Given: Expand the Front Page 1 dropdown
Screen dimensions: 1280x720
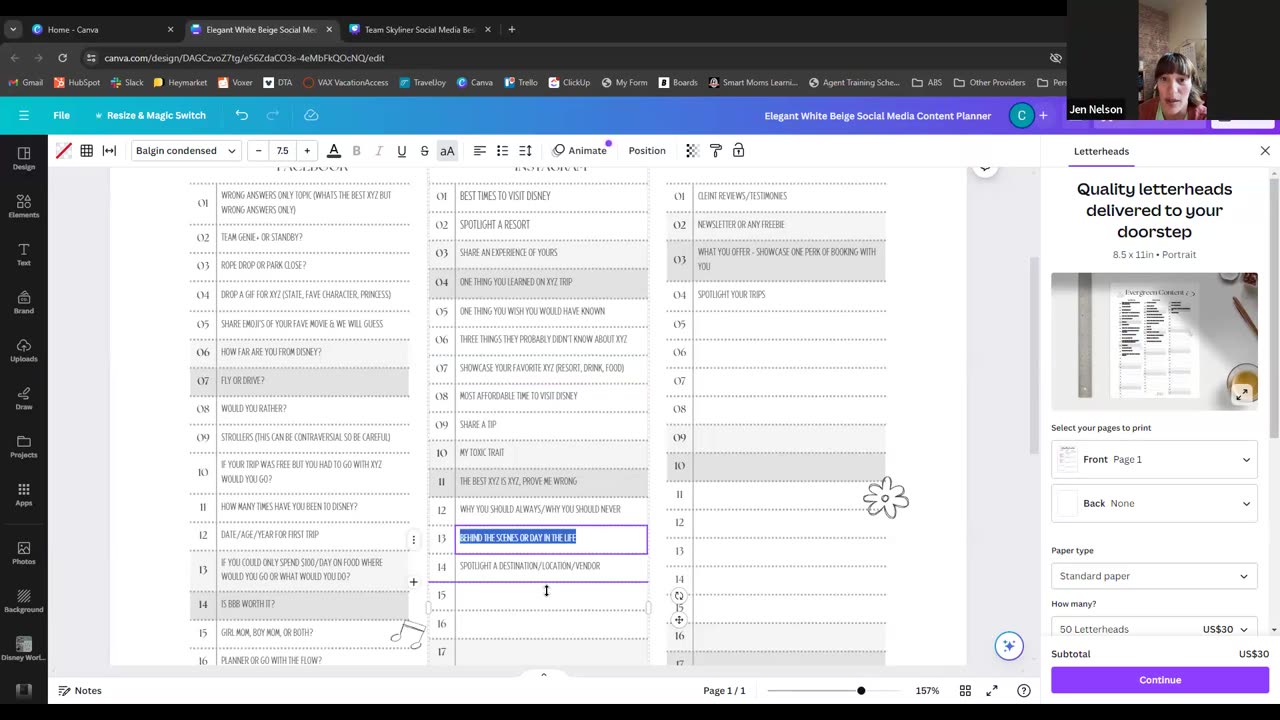Looking at the screenshot, I should [x=1155, y=459].
